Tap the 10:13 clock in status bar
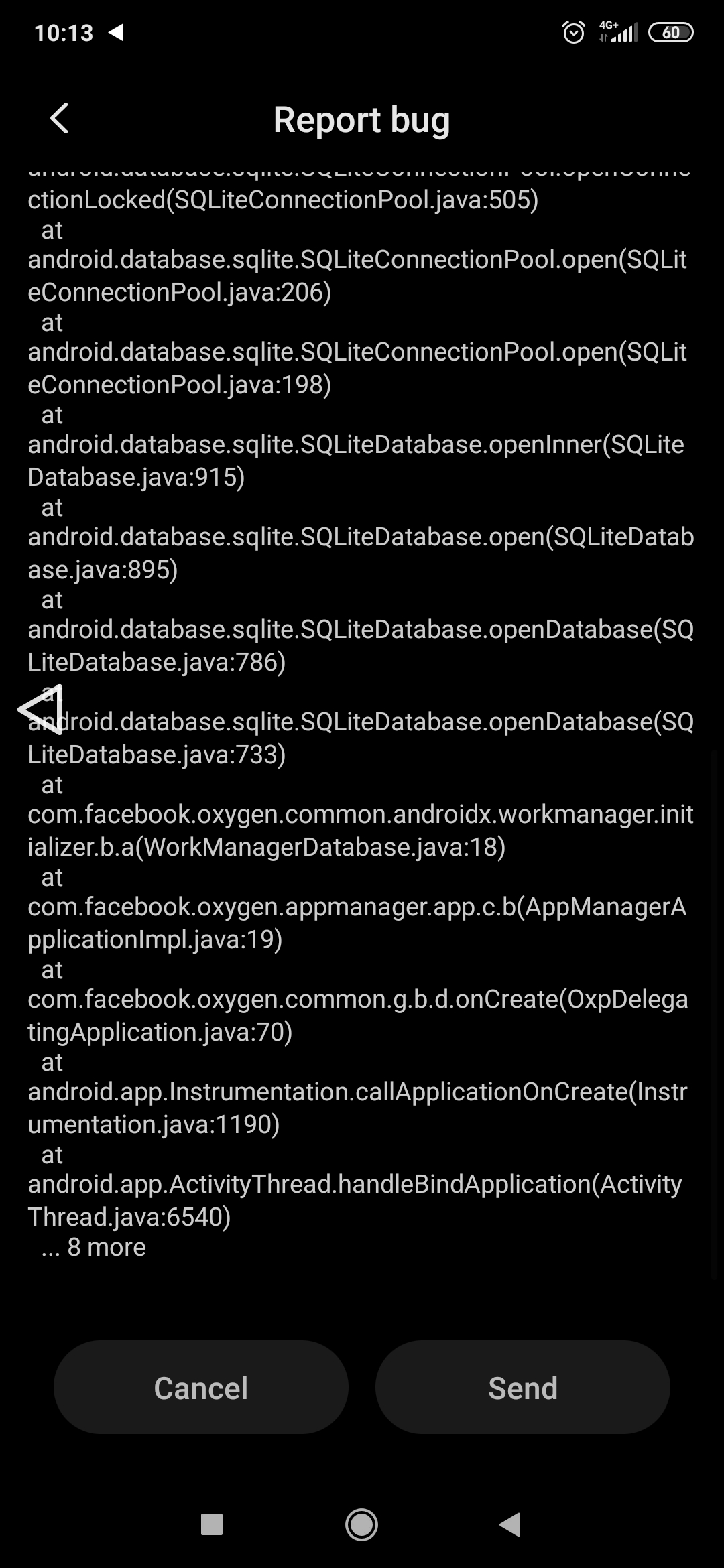Screen dimensions: 724x1568 tap(64, 33)
